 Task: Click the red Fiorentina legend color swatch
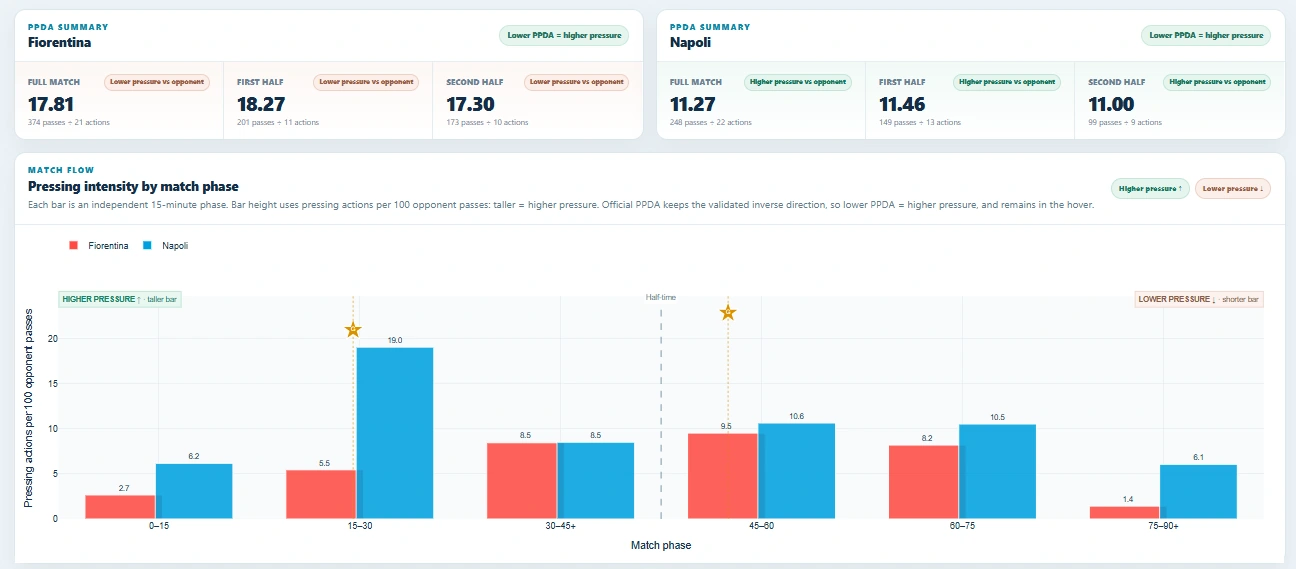[73, 245]
